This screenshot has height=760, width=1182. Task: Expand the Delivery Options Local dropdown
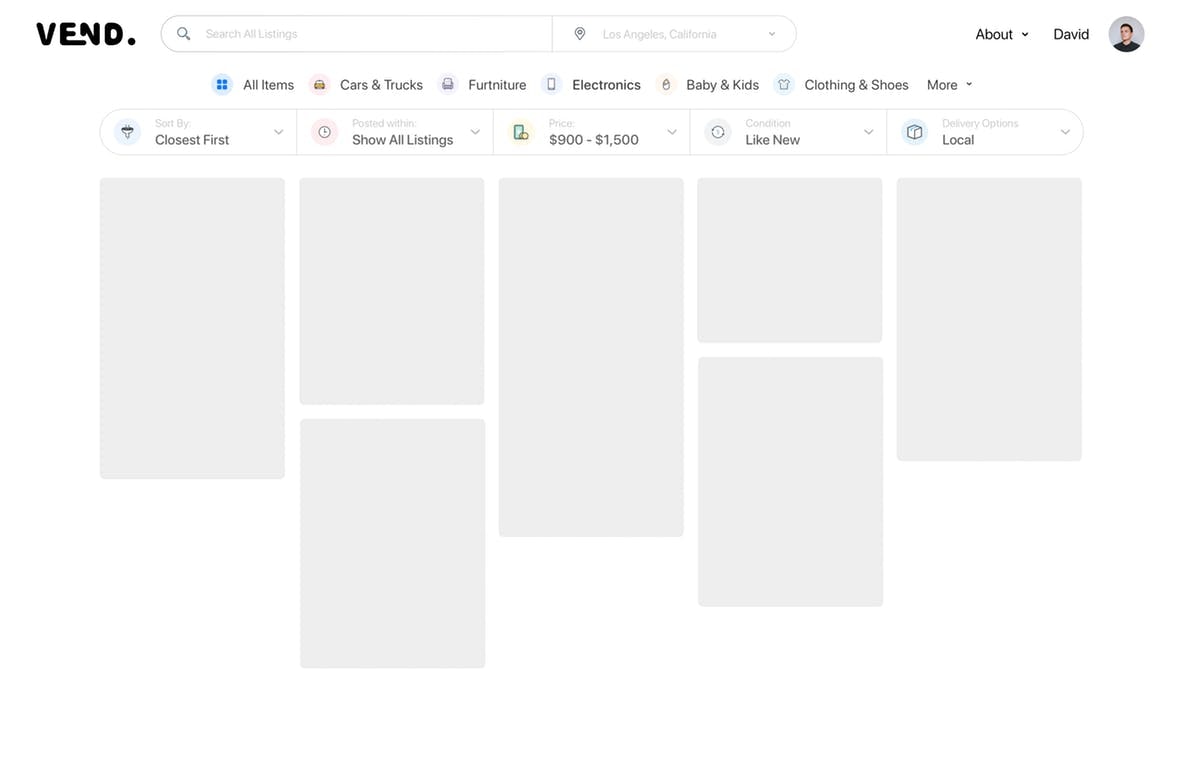pyautogui.click(x=984, y=132)
